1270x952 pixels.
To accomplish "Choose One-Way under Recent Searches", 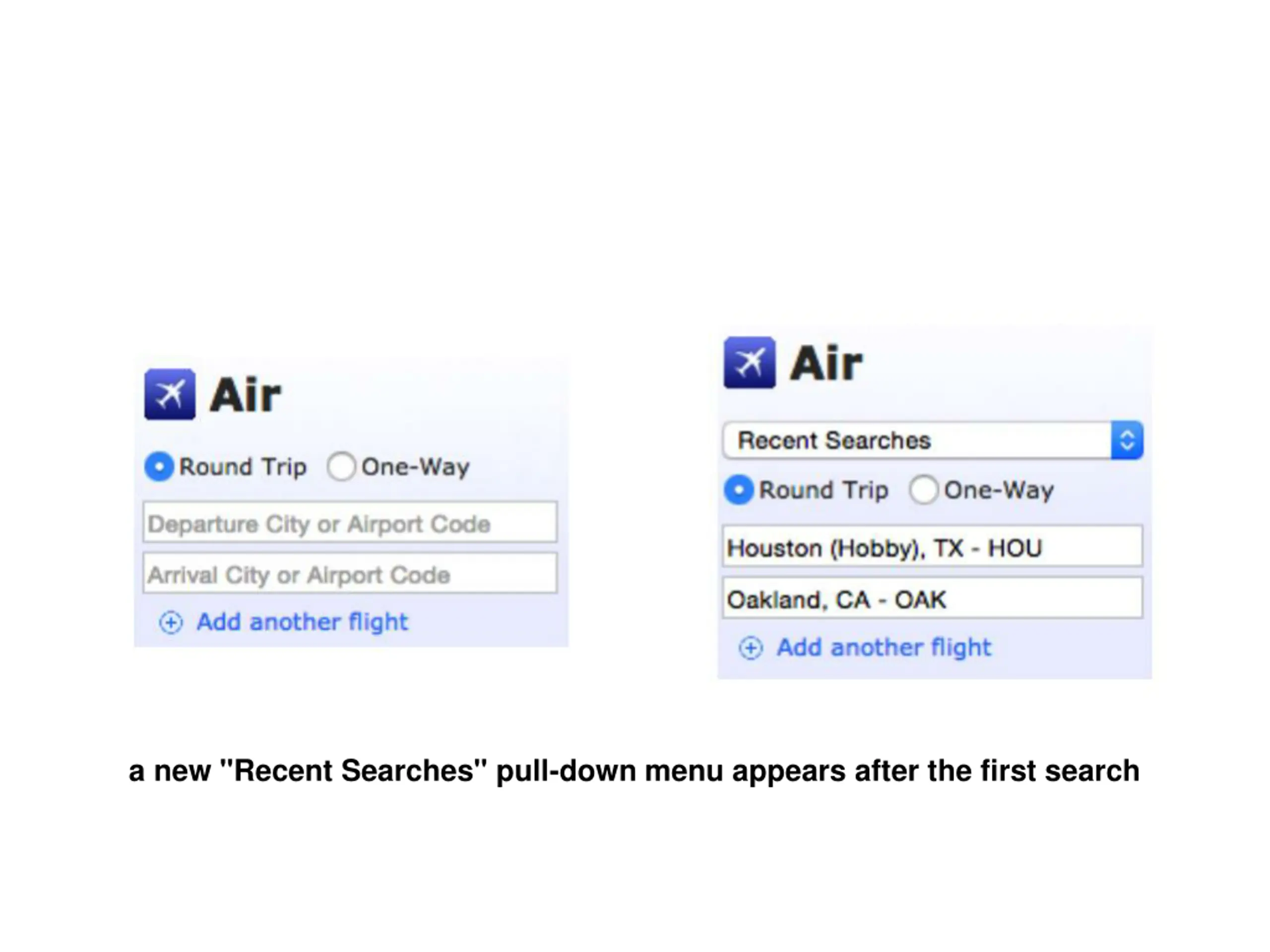I will (924, 490).
